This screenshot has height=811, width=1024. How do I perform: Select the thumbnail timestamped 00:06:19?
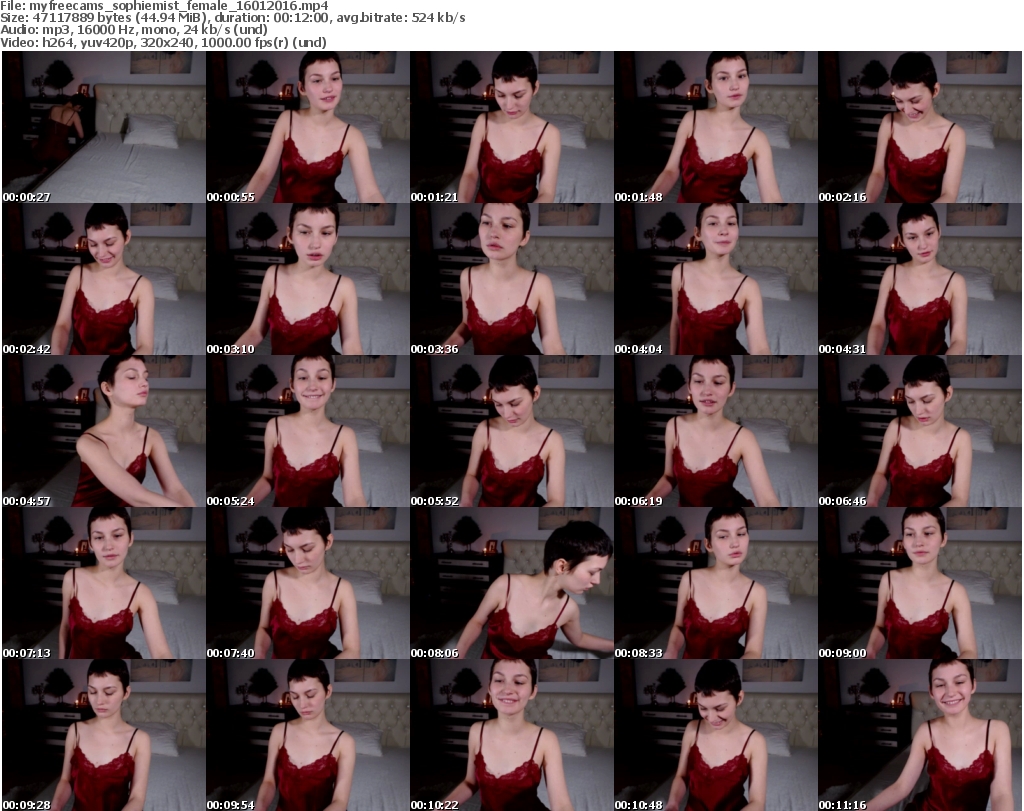[716, 432]
